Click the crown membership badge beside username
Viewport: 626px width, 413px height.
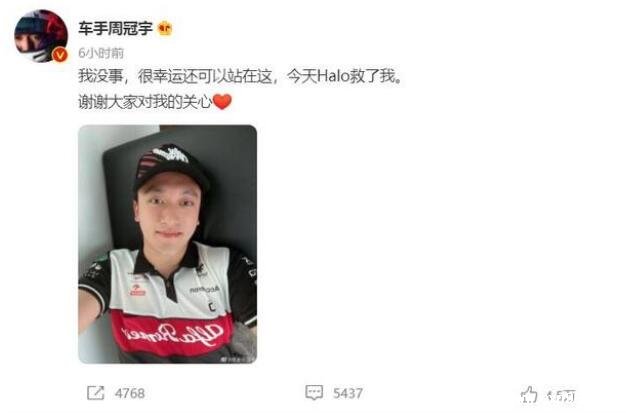tap(165, 29)
